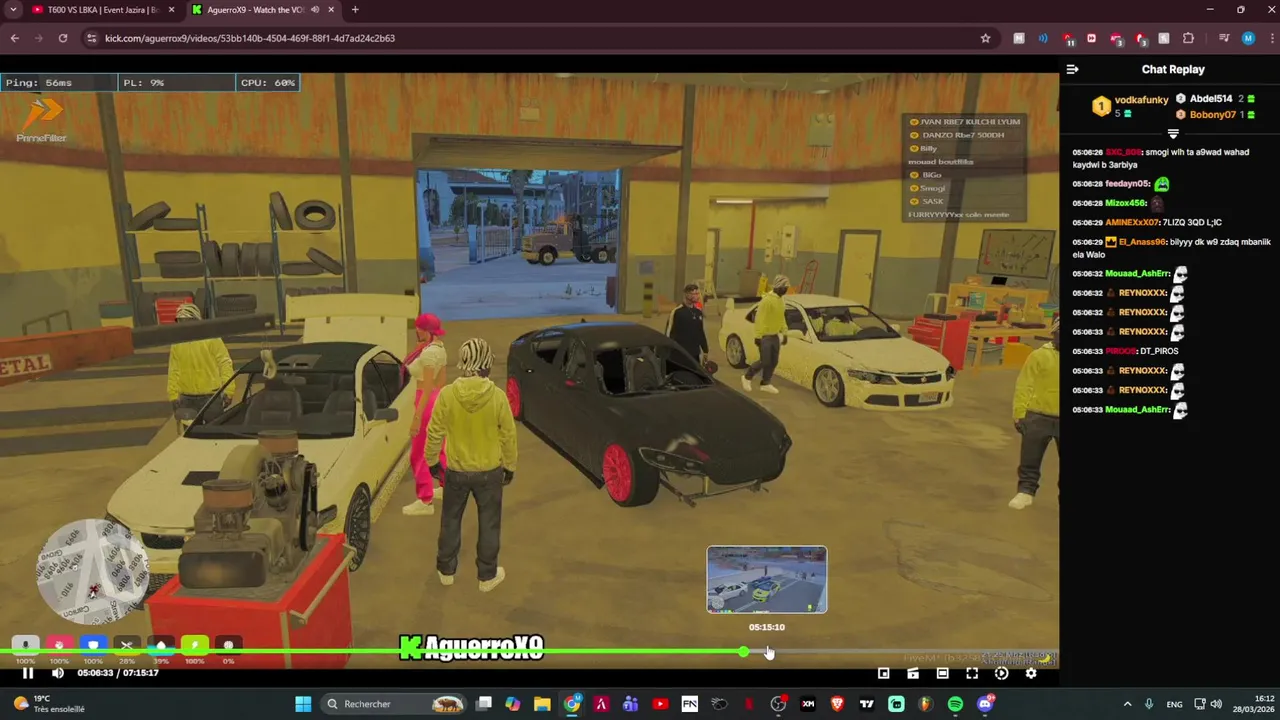Collapse the Chat Replay panel
The width and height of the screenshot is (1280, 720).
[1072, 69]
